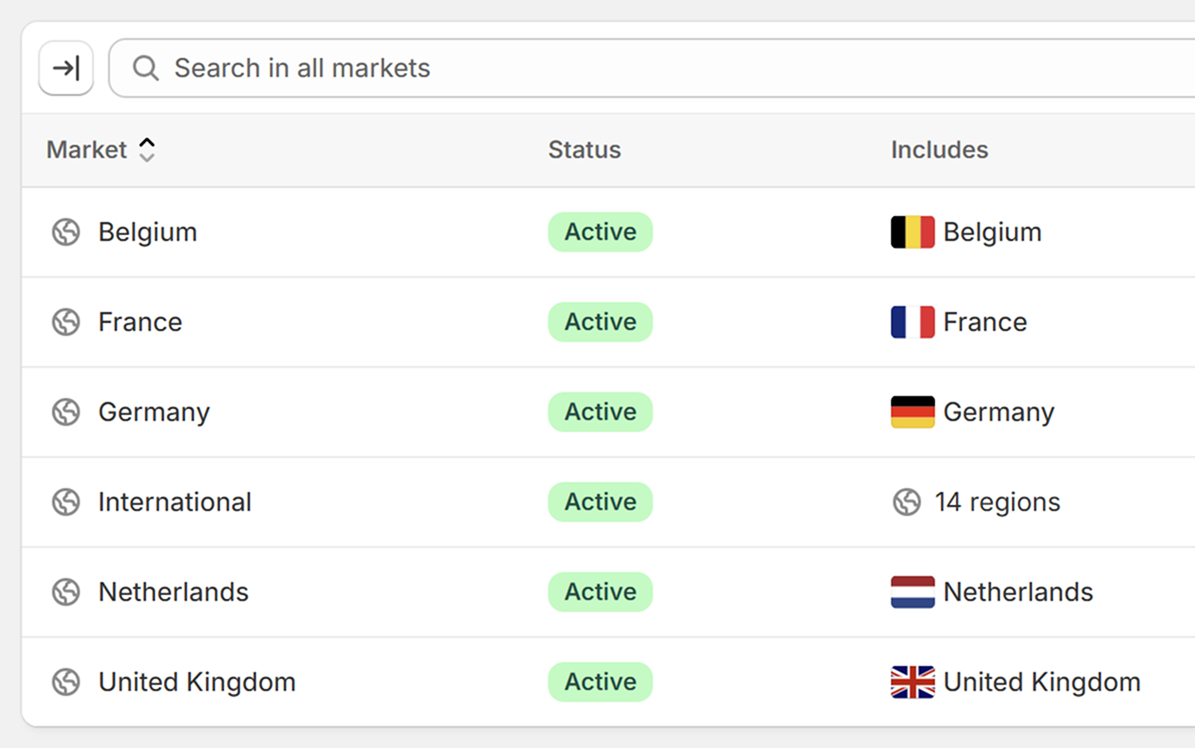The height and width of the screenshot is (748, 1195).
Task: Click the globe icon beside United Kingdom market
Action: pos(65,681)
